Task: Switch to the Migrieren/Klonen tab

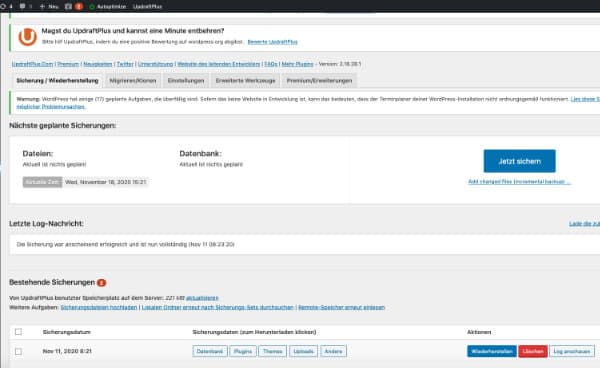Action: (133, 81)
